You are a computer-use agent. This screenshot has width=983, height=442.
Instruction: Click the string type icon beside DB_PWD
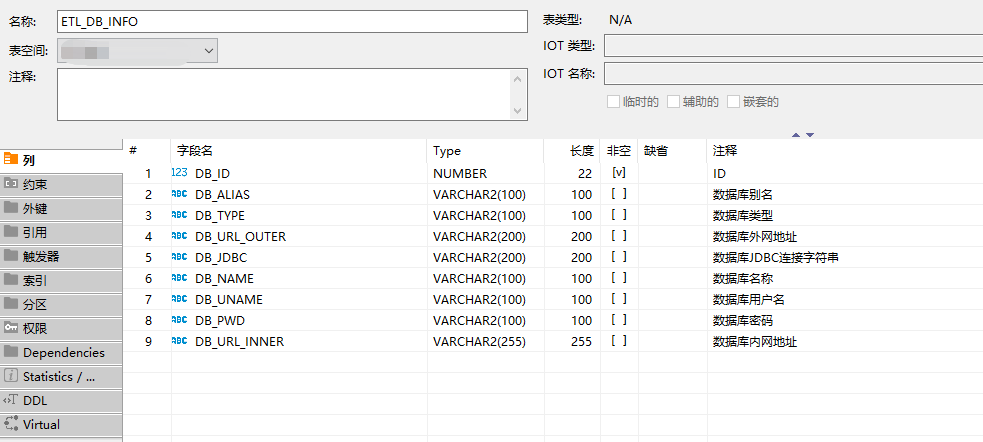(180, 320)
